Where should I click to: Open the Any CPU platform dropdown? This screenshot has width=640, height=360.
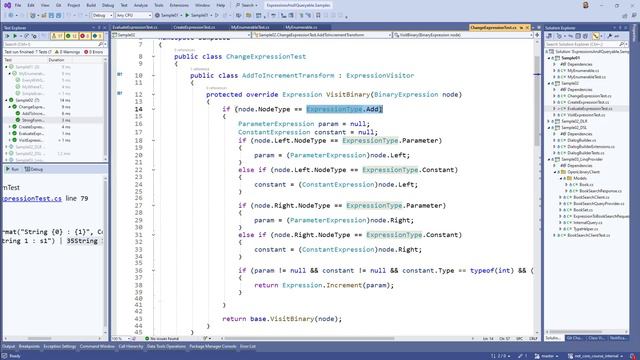133,15
